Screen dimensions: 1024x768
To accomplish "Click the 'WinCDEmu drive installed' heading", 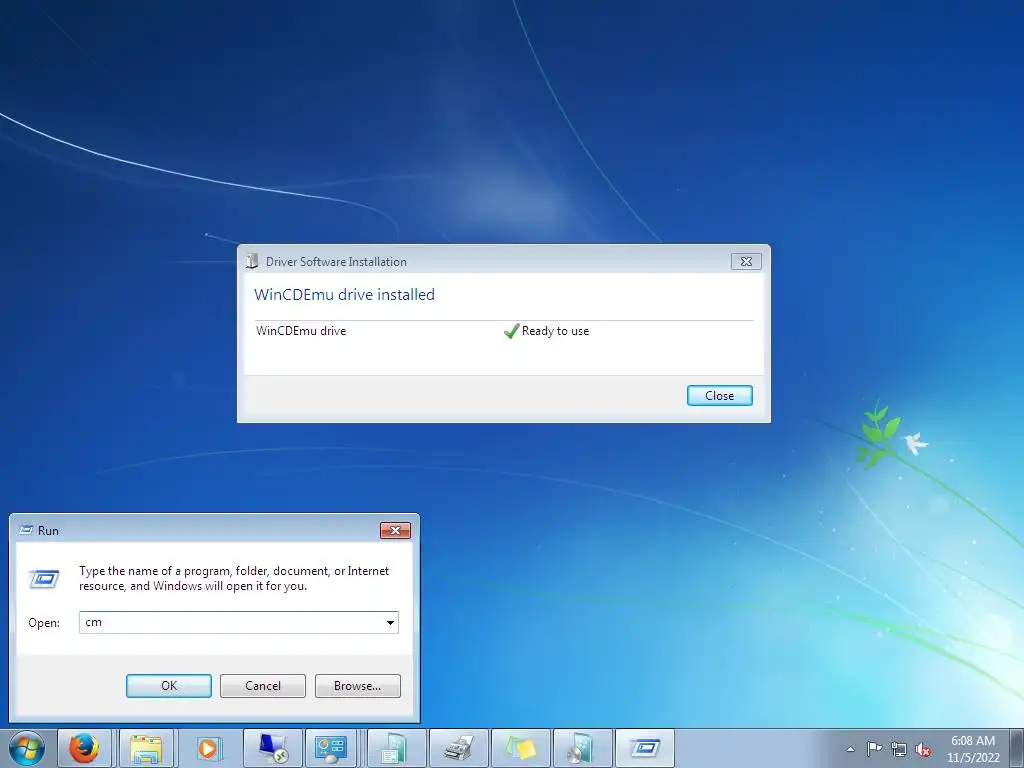I will 344,295.
